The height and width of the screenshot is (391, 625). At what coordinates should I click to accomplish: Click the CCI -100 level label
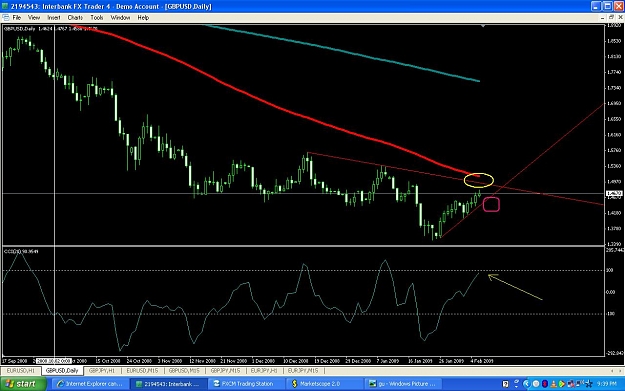610,314
